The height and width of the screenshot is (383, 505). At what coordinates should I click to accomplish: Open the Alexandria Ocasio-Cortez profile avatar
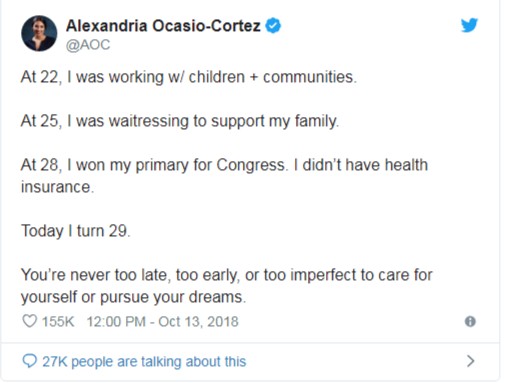pos(39,33)
